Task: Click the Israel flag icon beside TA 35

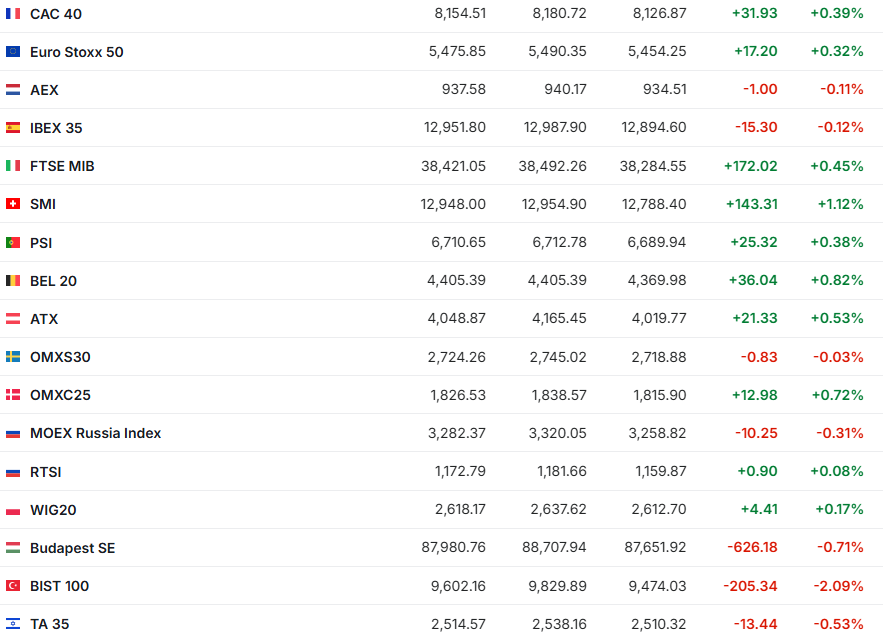Action: [13, 624]
